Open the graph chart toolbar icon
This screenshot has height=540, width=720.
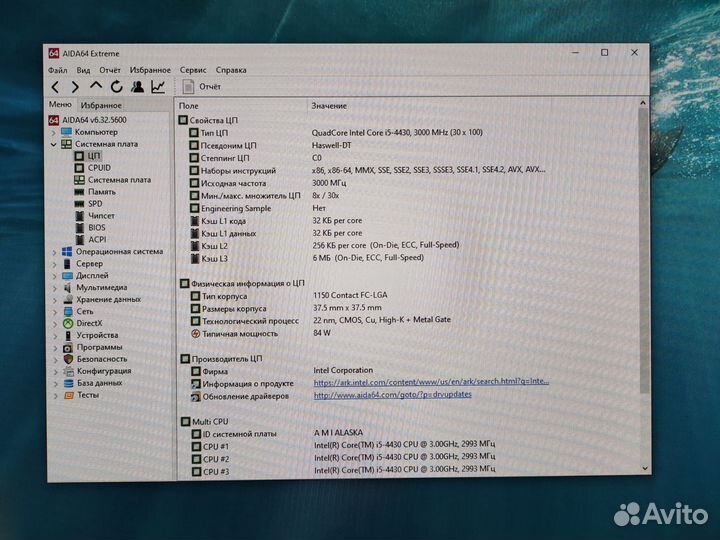tap(158, 86)
